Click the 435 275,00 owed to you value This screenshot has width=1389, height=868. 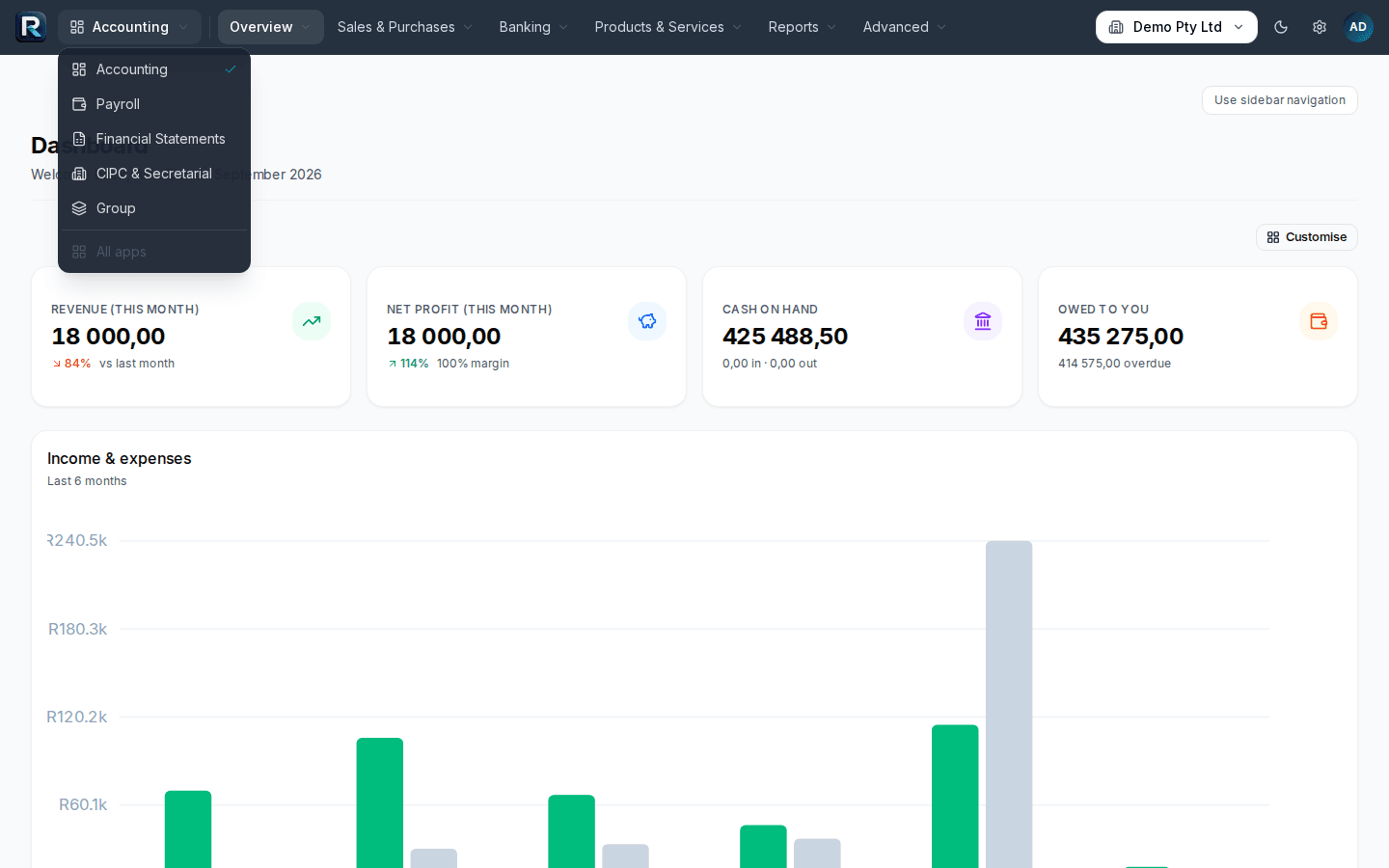click(1121, 337)
